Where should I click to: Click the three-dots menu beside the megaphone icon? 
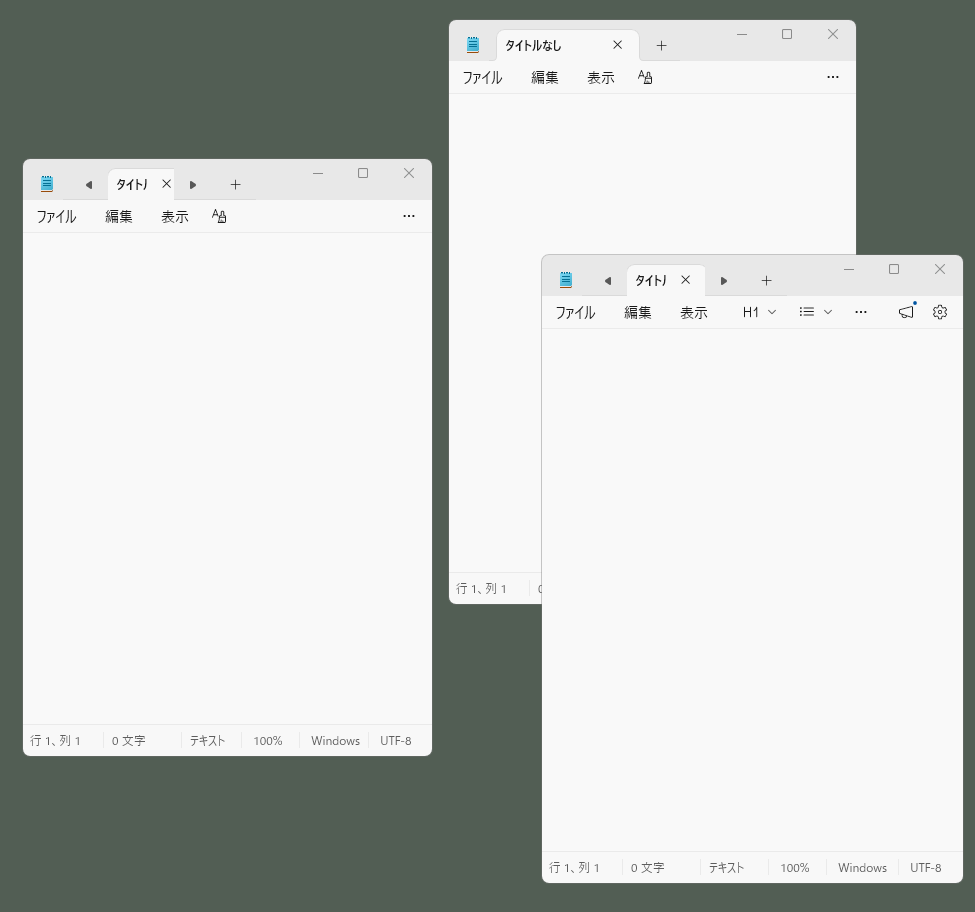point(861,312)
